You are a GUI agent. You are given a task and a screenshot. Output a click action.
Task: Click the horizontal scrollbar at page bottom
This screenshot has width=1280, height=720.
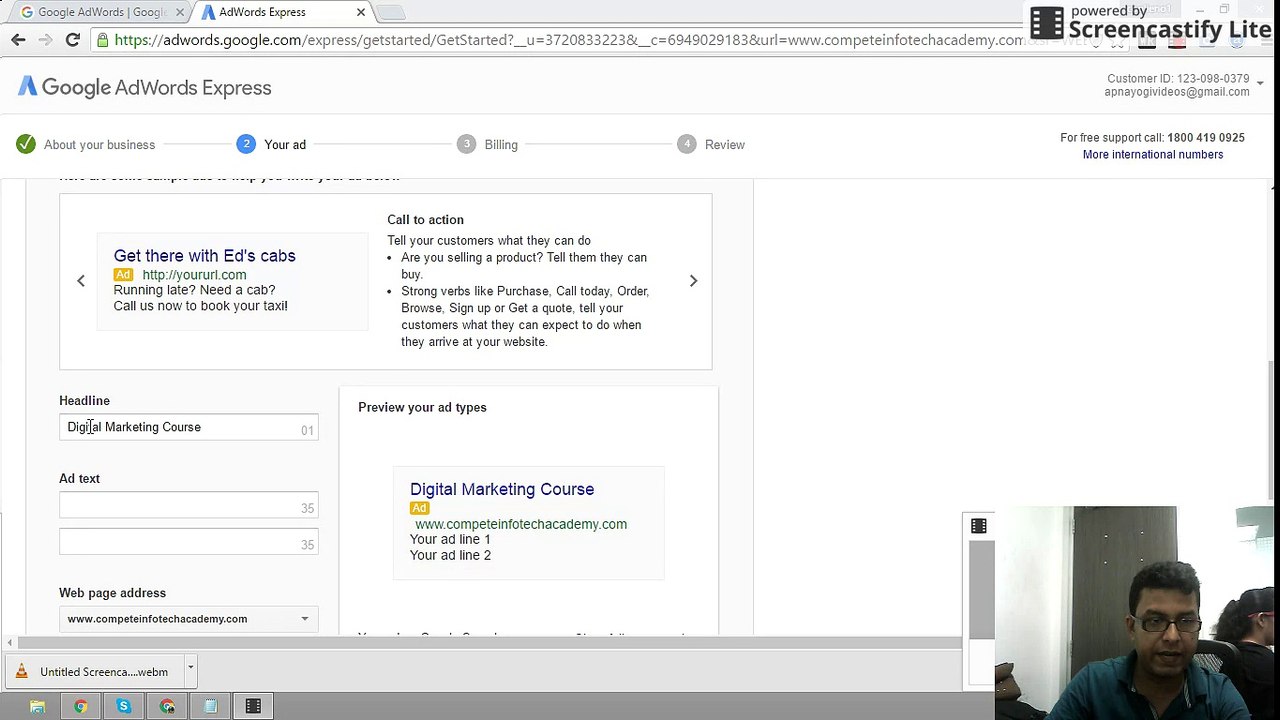[x=490, y=643]
